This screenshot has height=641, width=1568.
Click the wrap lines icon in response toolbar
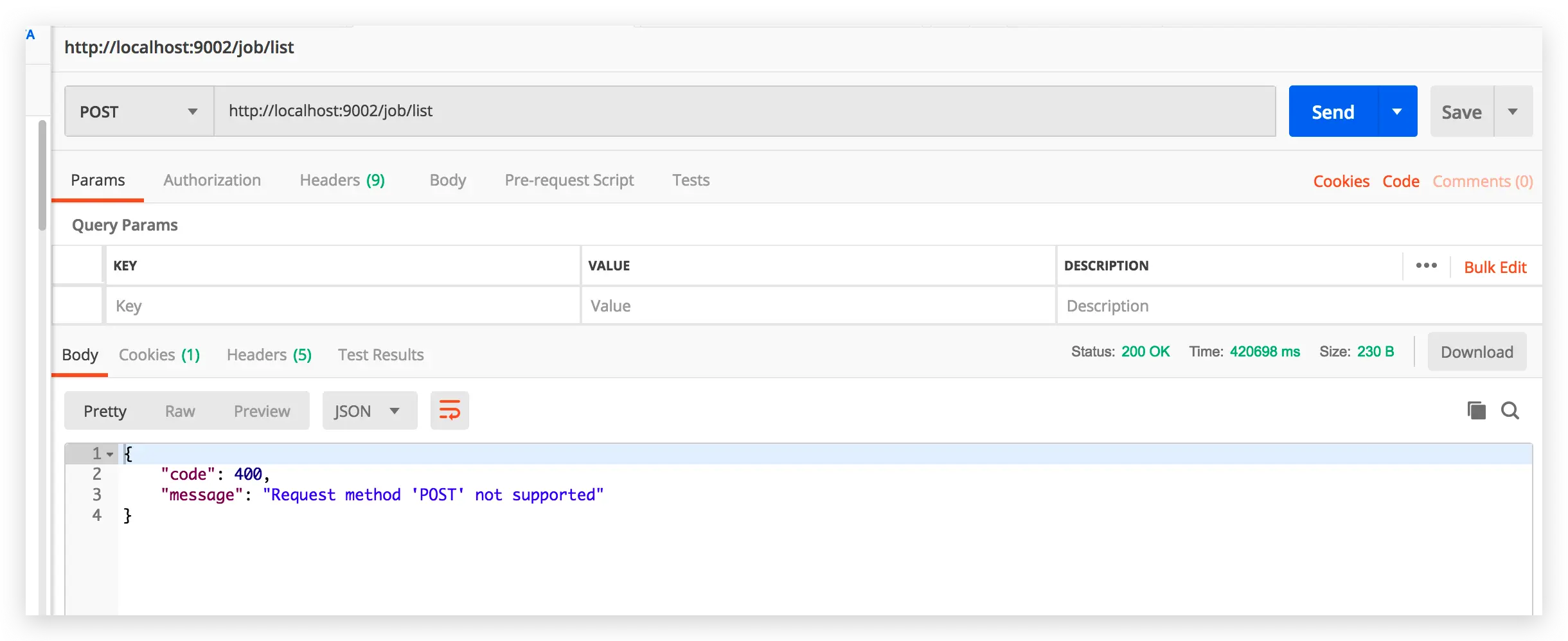coord(449,410)
